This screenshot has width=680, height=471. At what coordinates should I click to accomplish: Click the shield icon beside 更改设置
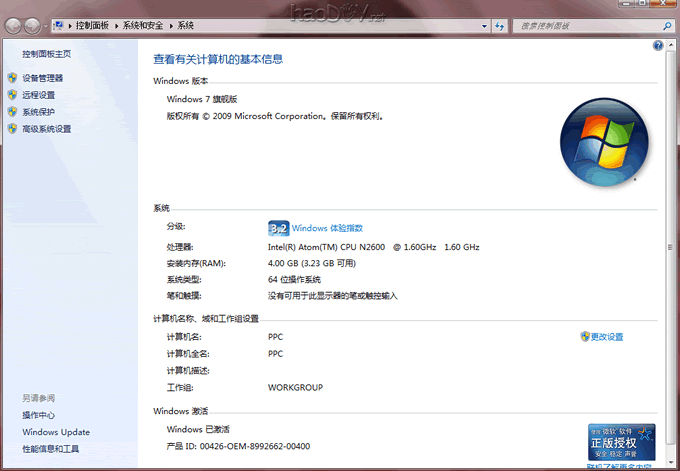585,337
